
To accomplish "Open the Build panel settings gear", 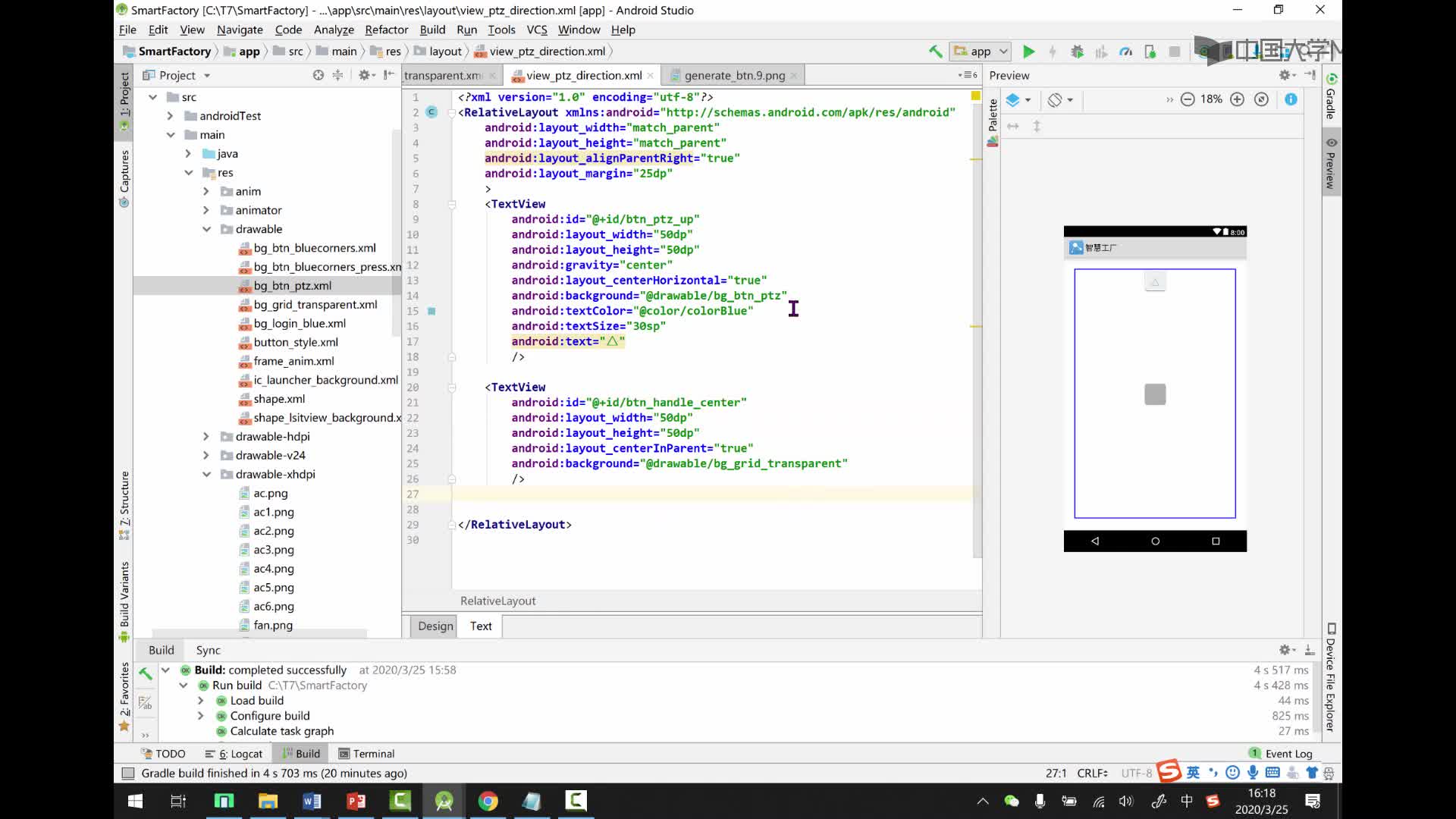I will tap(1287, 650).
